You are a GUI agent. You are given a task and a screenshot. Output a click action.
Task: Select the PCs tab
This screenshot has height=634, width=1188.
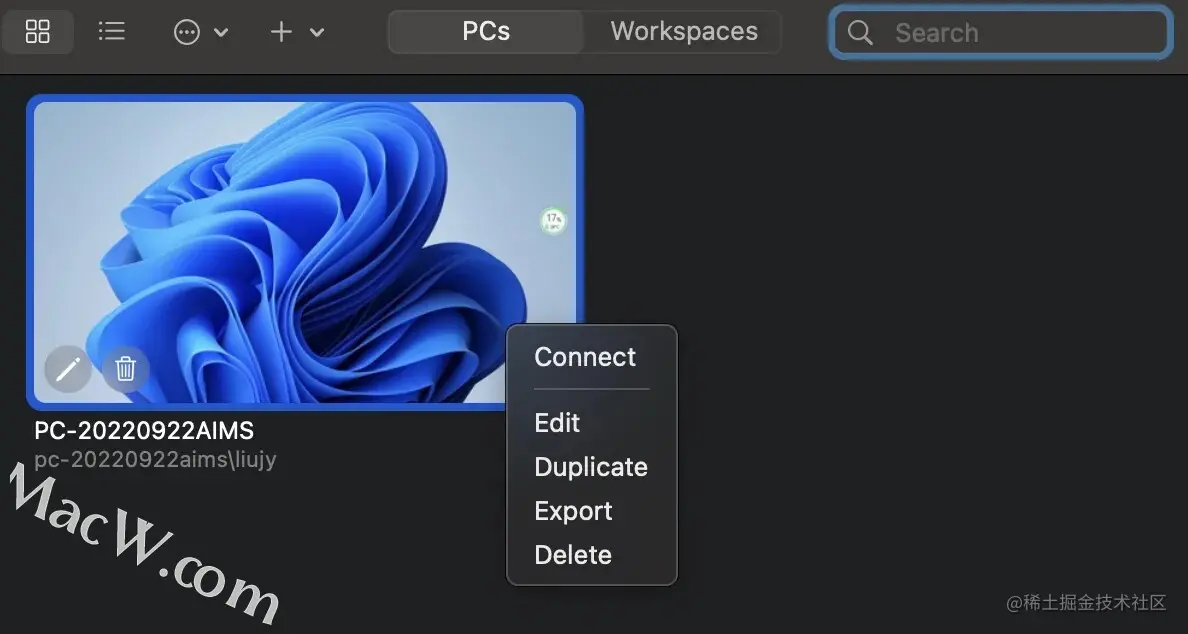[x=486, y=32]
